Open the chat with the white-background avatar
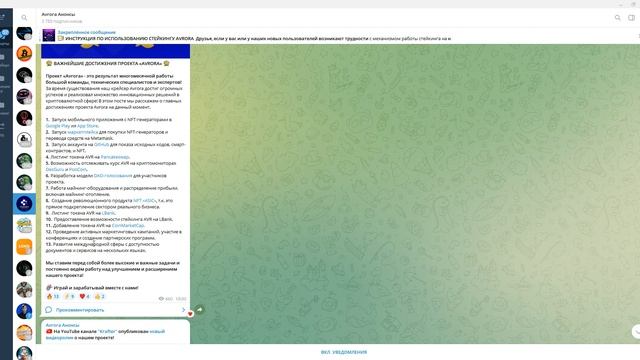640x360 pixels. (24, 140)
